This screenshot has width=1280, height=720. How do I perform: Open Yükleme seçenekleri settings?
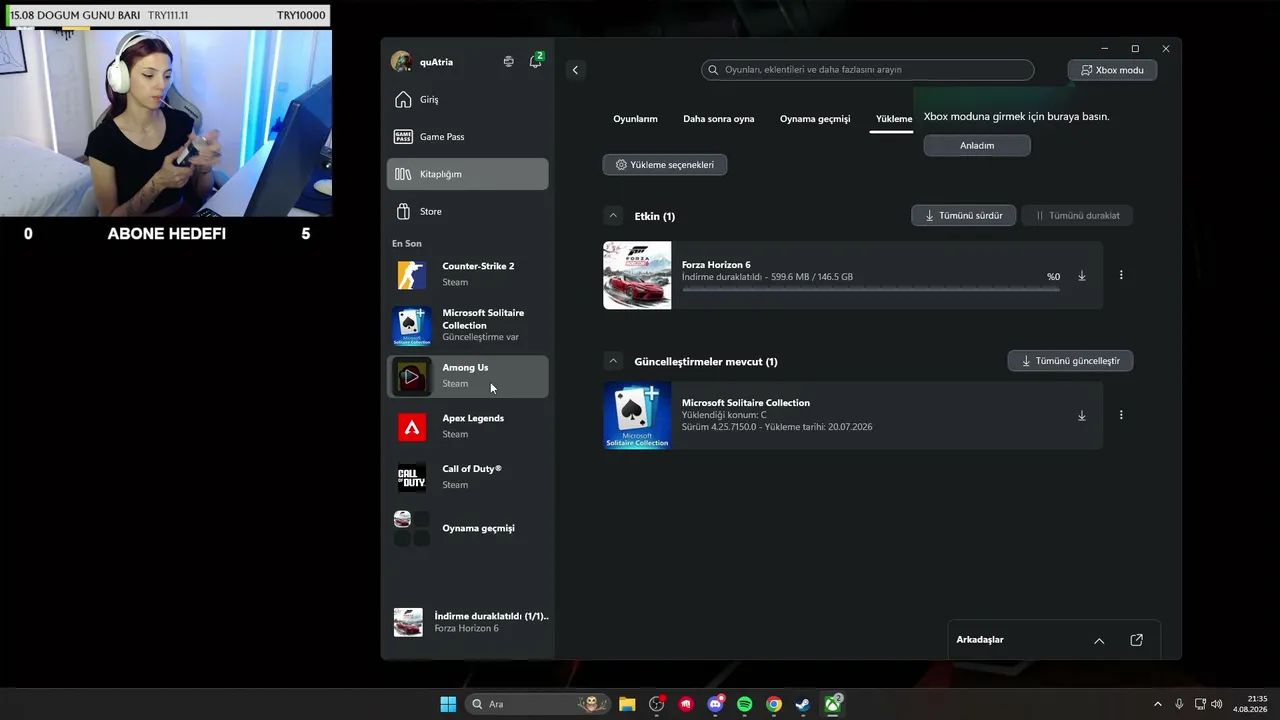[665, 164]
